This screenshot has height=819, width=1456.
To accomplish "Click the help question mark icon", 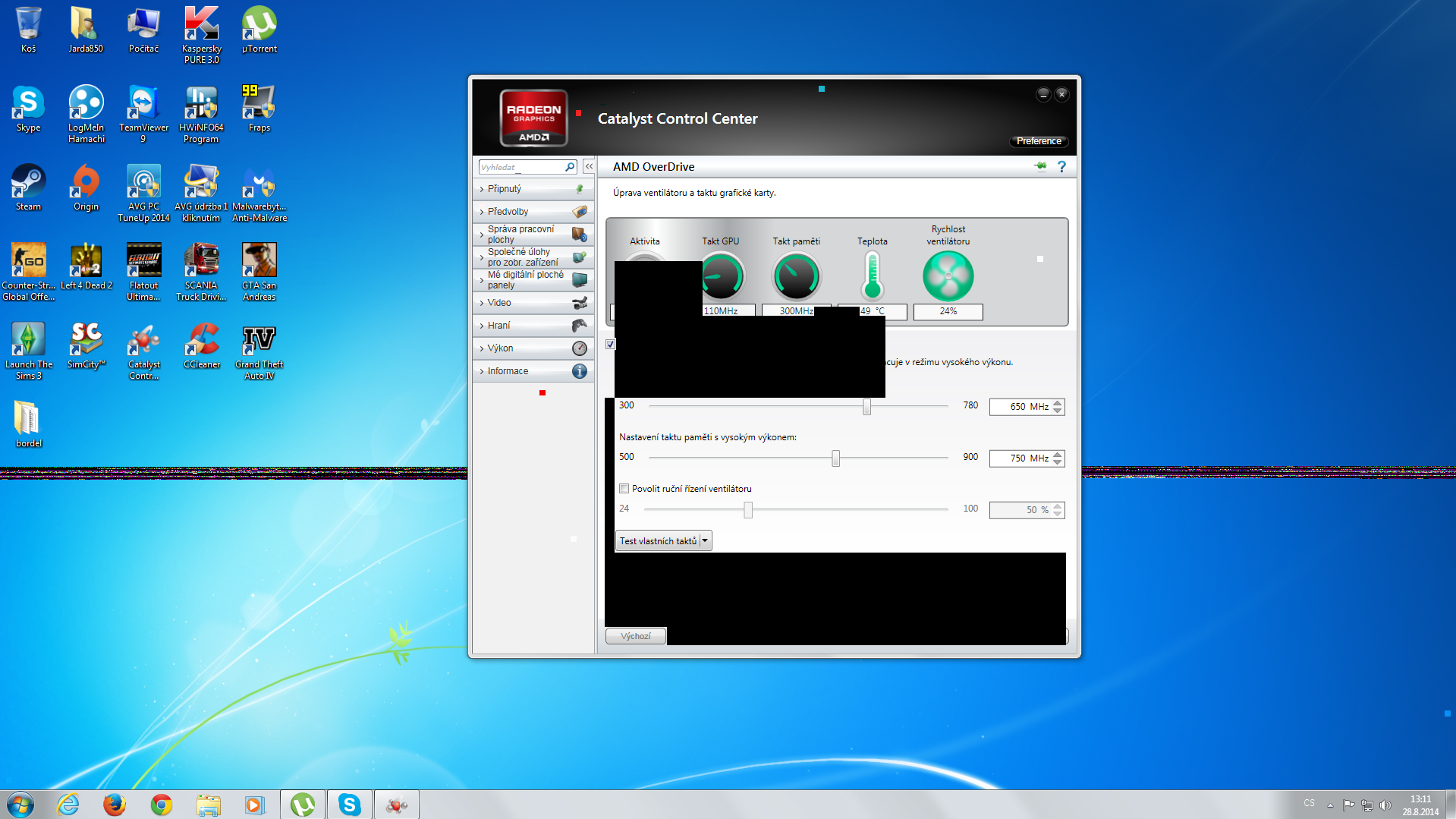I will pos(1061,167).
